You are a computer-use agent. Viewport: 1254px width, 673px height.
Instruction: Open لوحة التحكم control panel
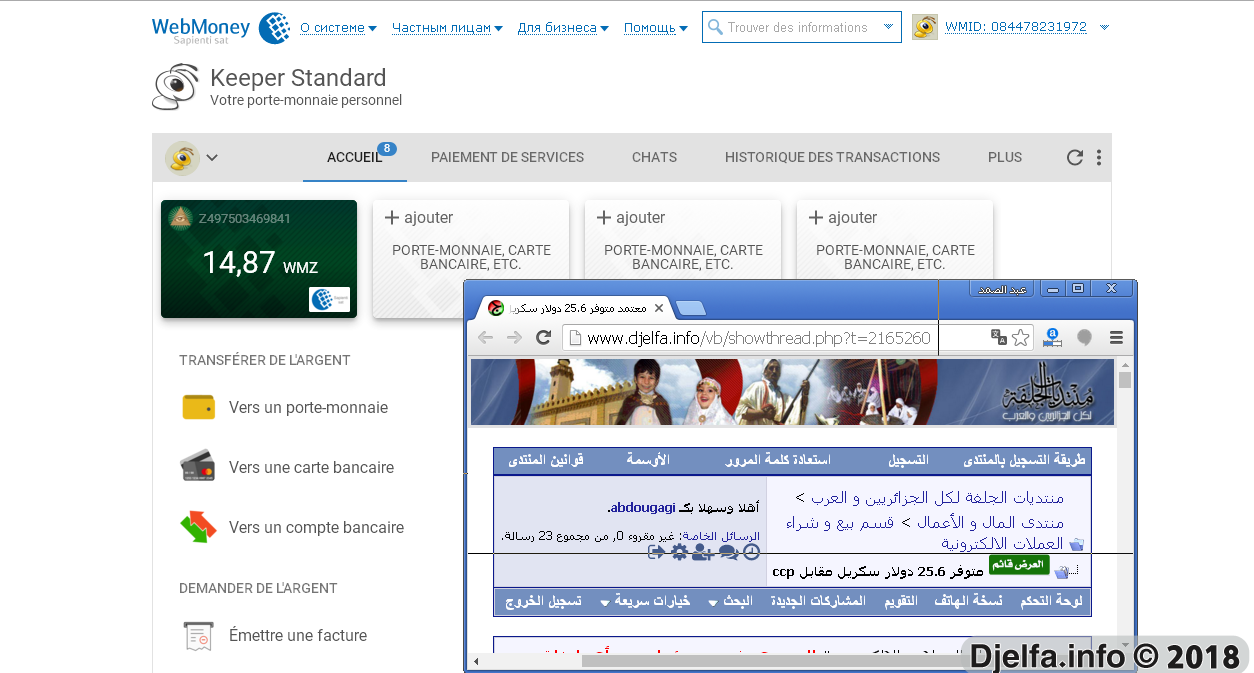(x=1053, y=602)
